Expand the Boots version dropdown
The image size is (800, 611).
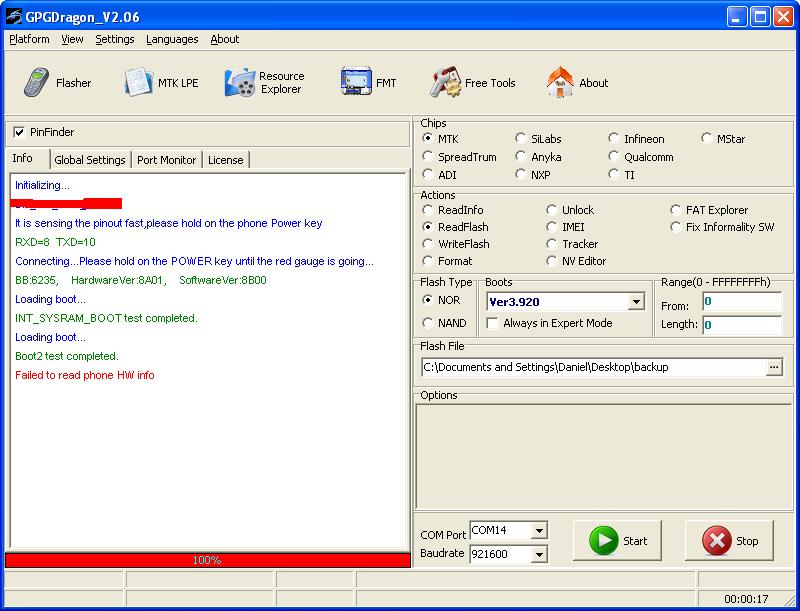[636, 302]
